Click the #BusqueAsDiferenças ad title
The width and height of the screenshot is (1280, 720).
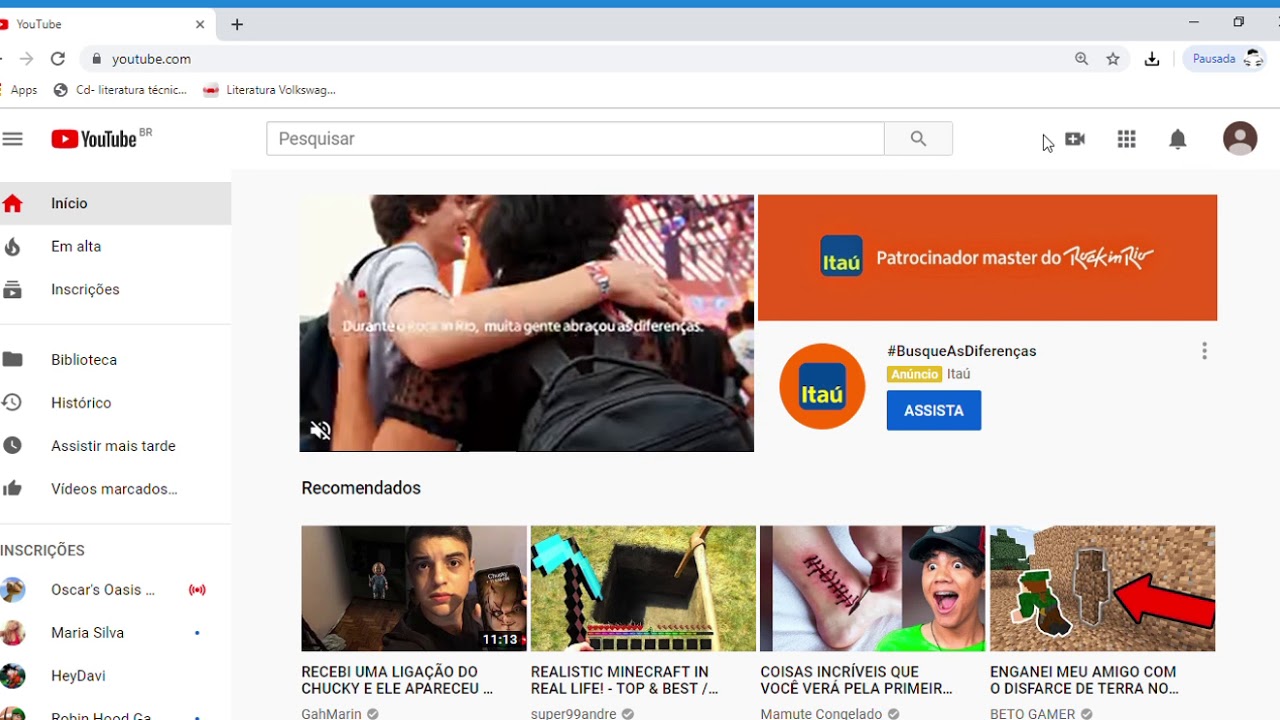tap(961, 351)
